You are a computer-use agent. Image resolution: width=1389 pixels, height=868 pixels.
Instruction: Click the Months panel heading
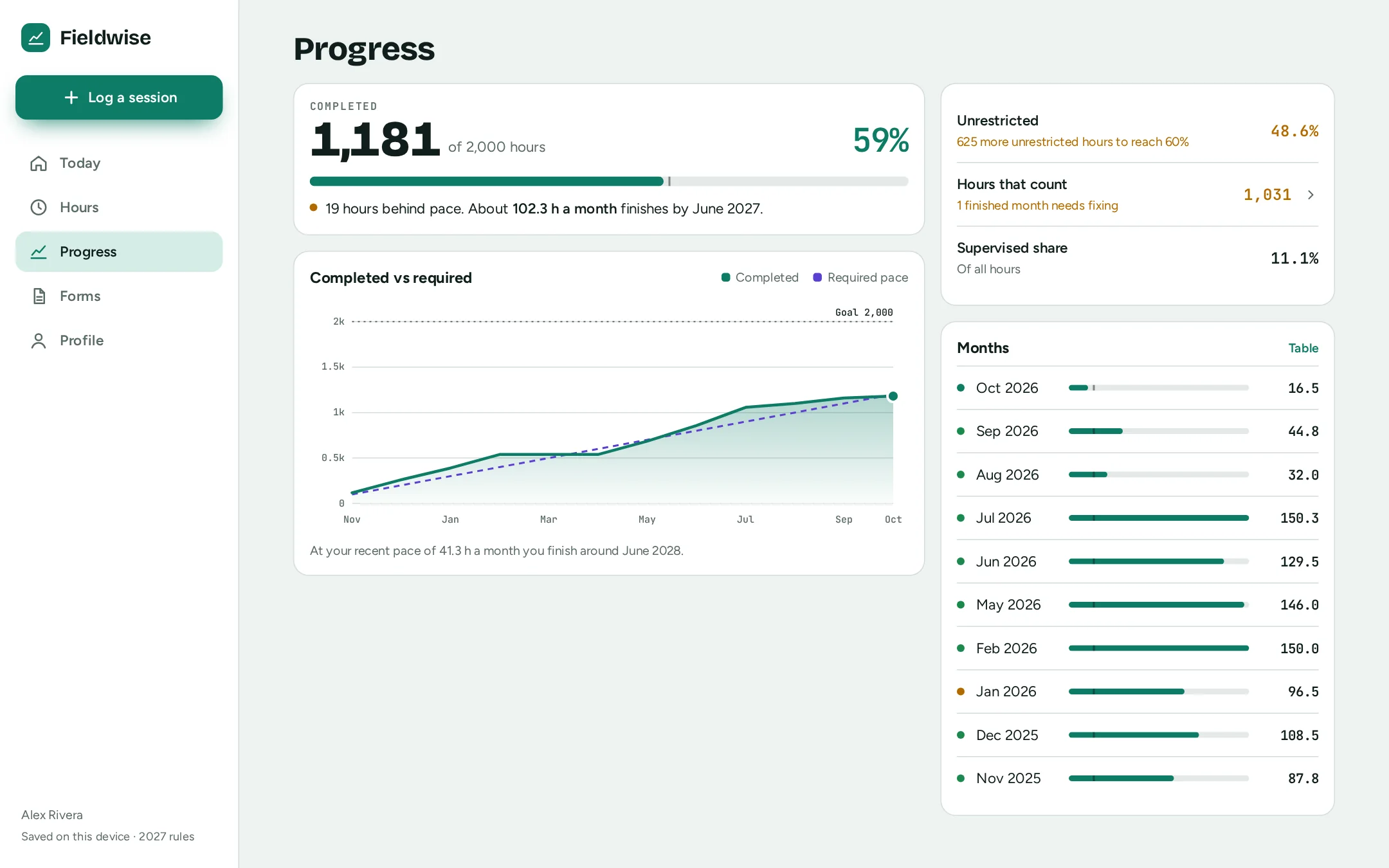click(x=983, y=348)
